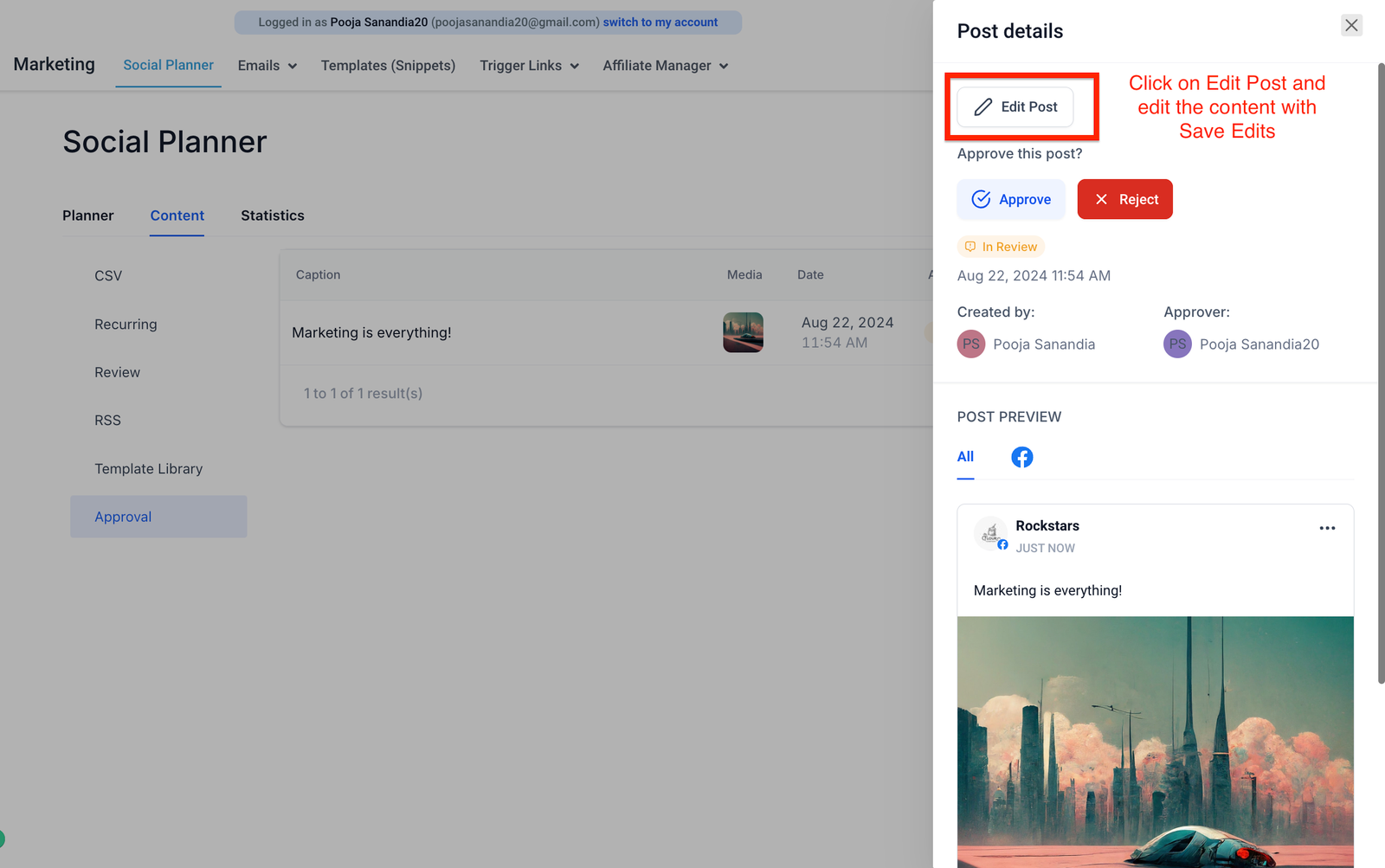Image resolution: width=1385 pixels, height=868 pixels.
Task: Click the Reject X icon
Action: pos(1101,199)
